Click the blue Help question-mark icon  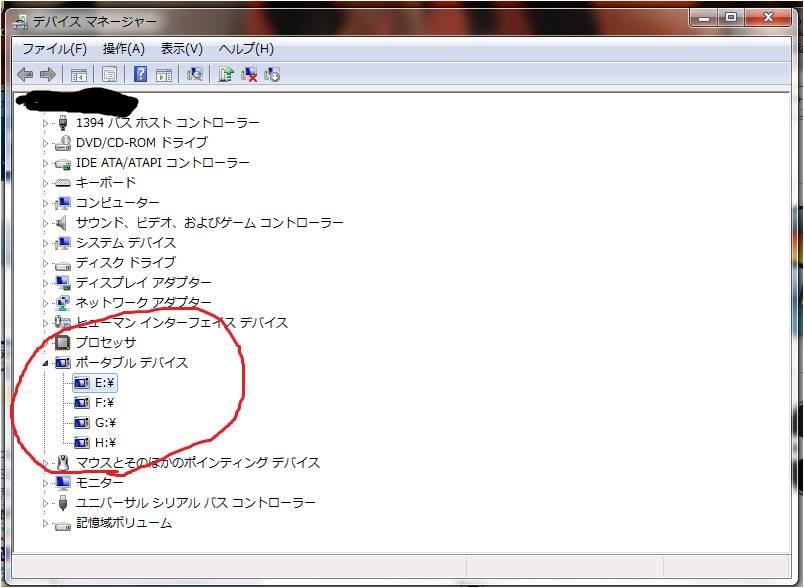coord(140,74)
